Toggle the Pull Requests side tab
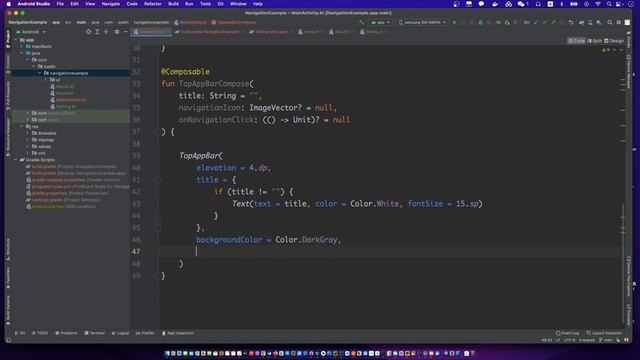Viewport: 640px width, 360px height. click(x=8, y=96)
